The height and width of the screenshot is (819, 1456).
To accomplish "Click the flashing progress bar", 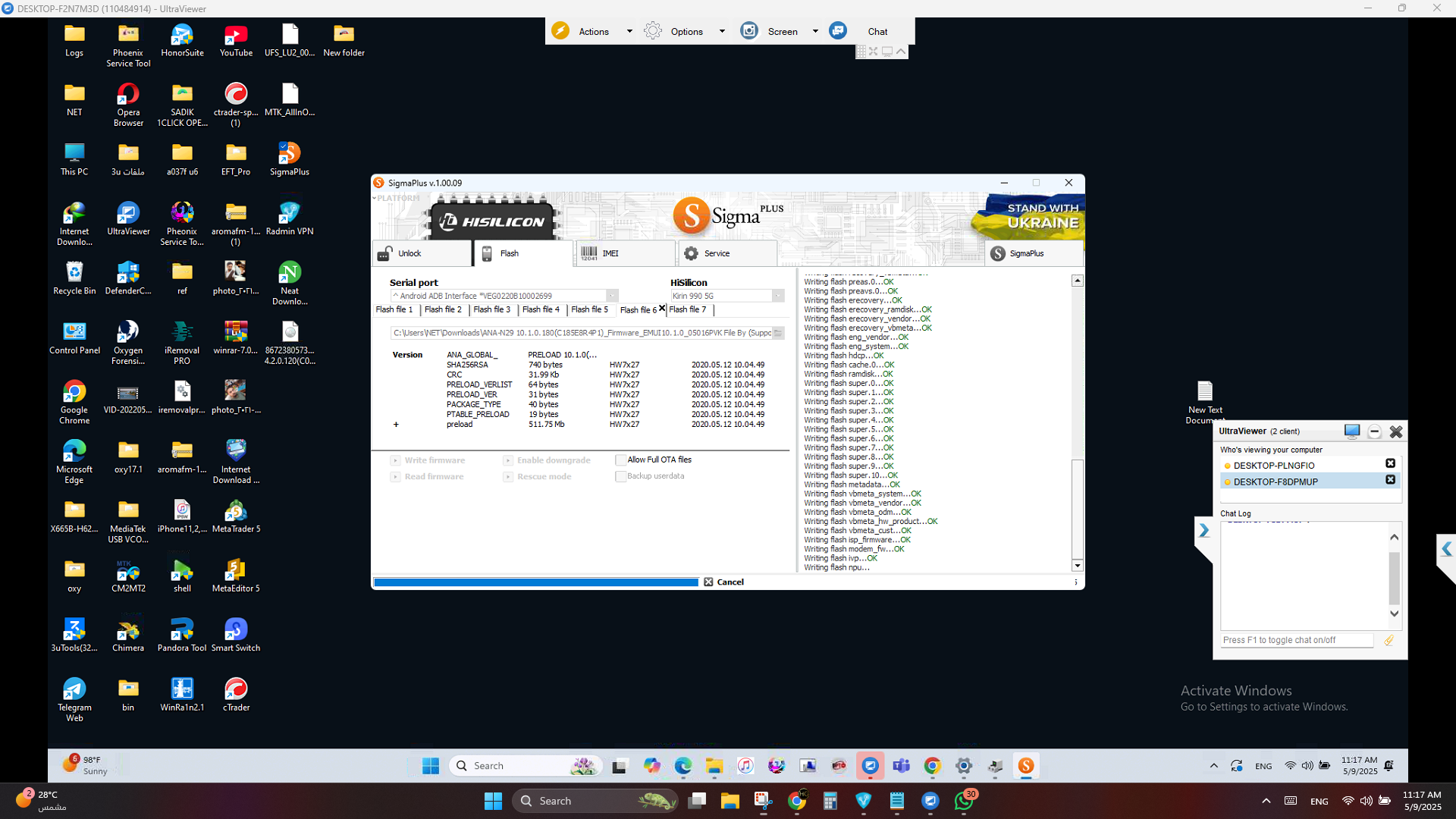I will pyautogui.click(x=536, y=582).
